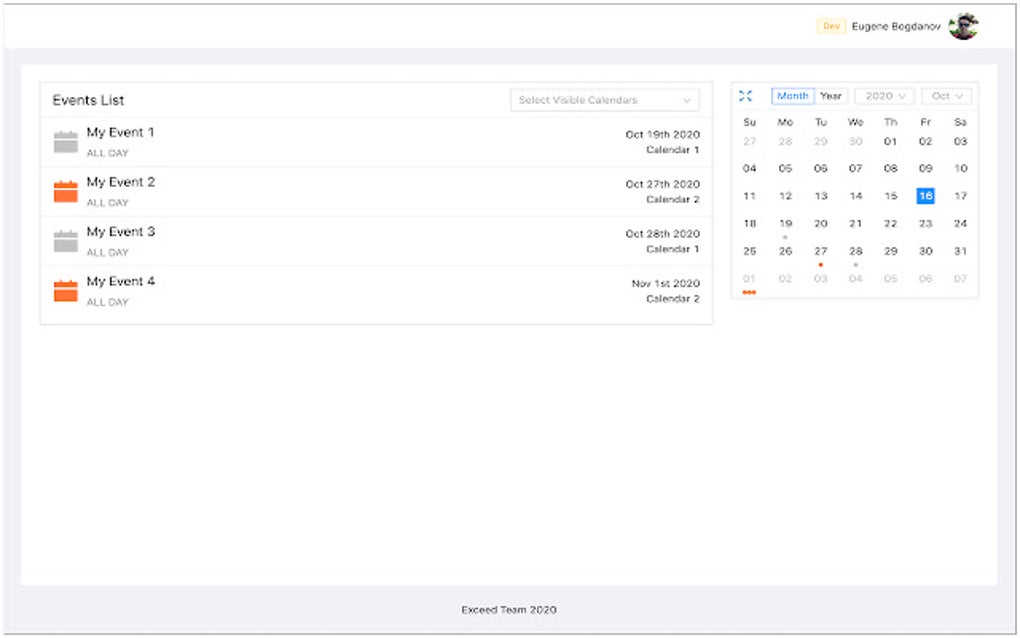Open the My Event 4 list entry

tap(121, 282)
